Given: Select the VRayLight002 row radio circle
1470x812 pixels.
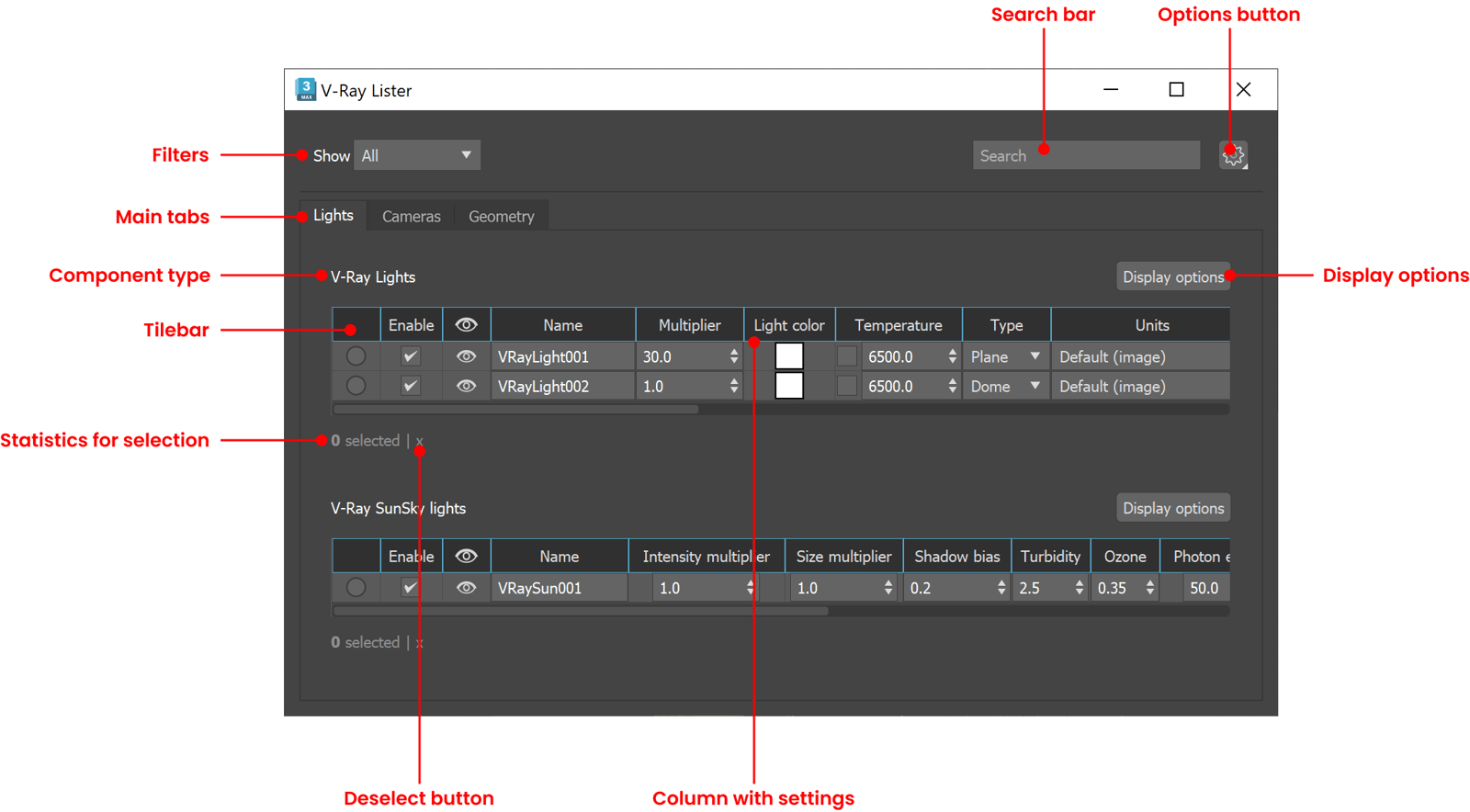Looking at the screenshot, I should click(x=356, y=387).
